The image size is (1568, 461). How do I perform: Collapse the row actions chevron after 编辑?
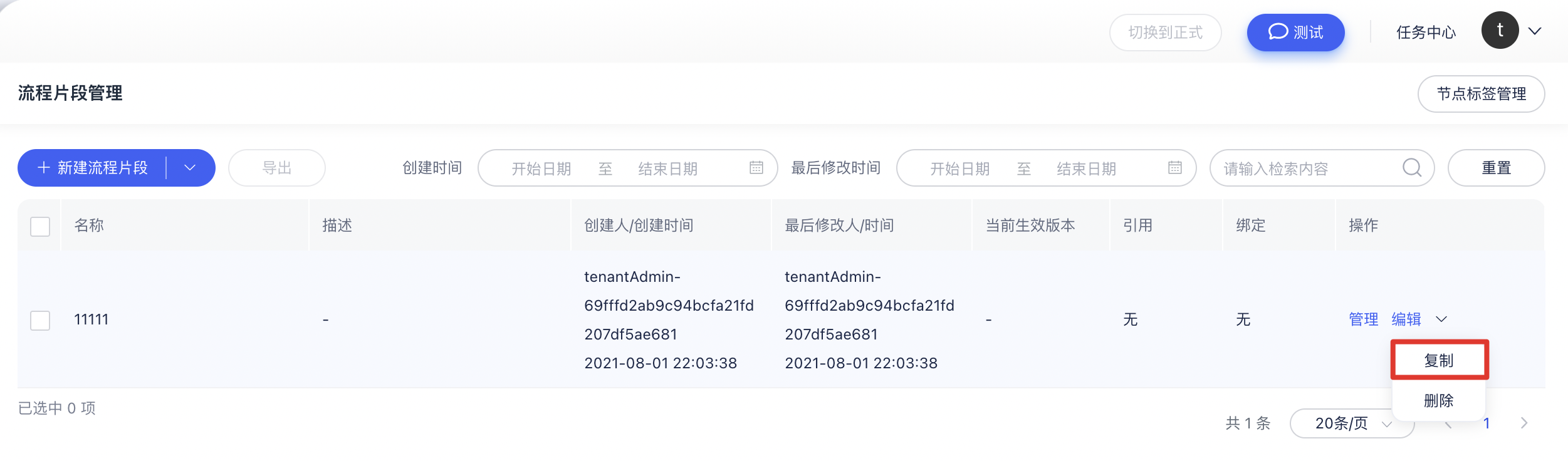point(1441,319)
